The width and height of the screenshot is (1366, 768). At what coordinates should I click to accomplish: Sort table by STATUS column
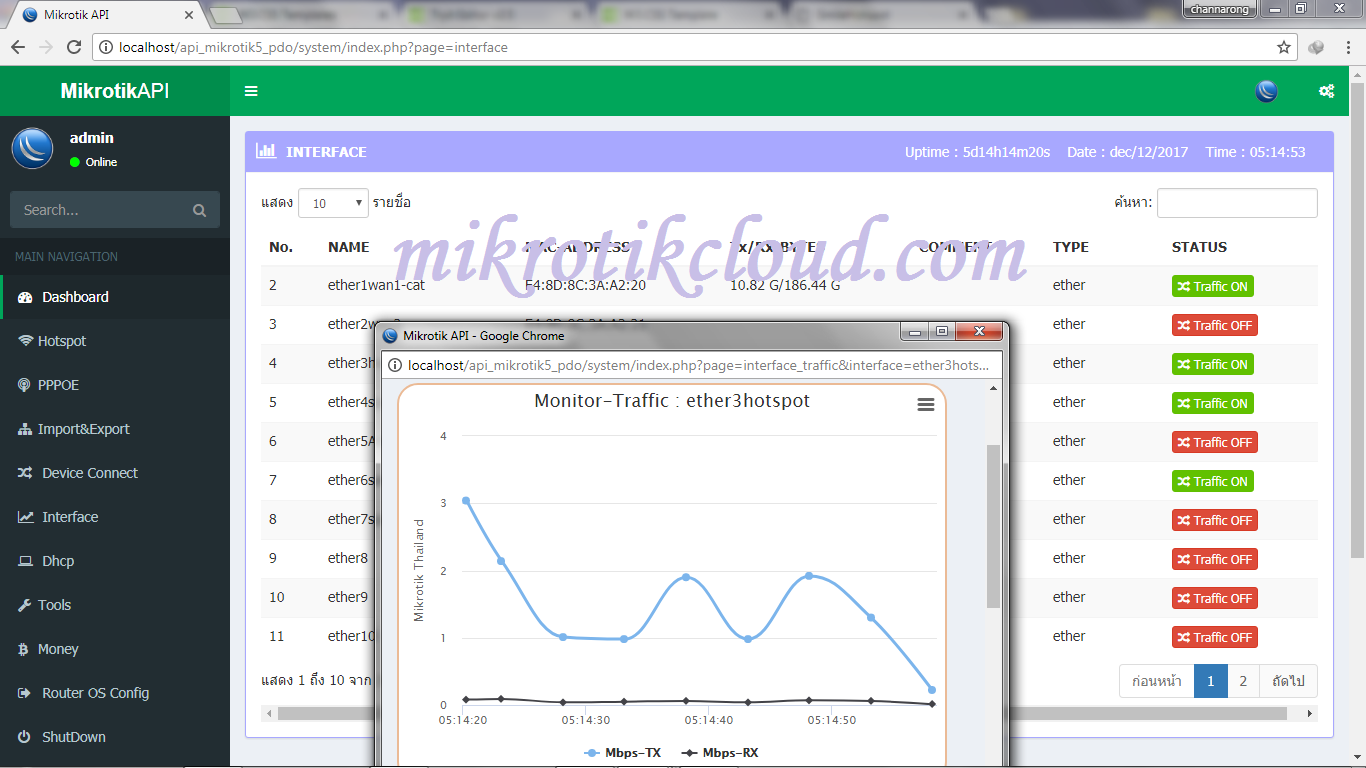tap(1199, 247)
